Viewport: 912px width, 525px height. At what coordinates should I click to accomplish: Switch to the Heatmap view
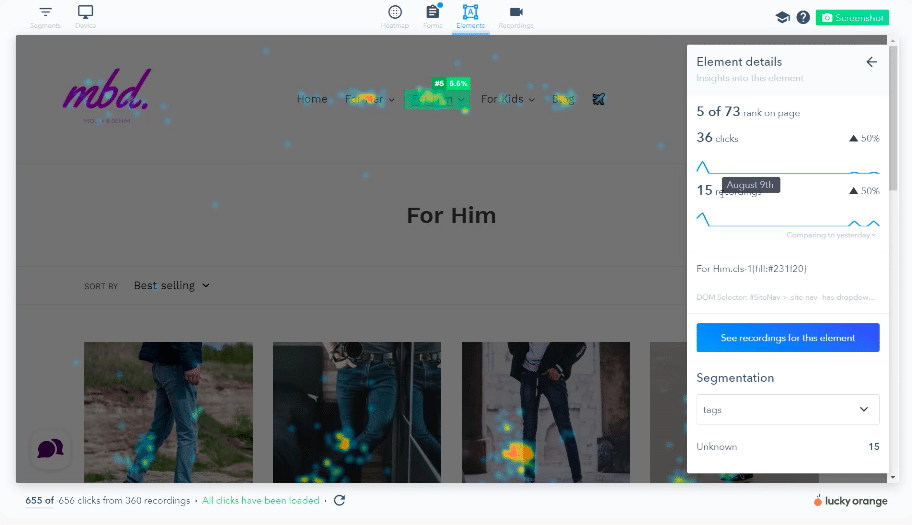[x=395, y=12]
